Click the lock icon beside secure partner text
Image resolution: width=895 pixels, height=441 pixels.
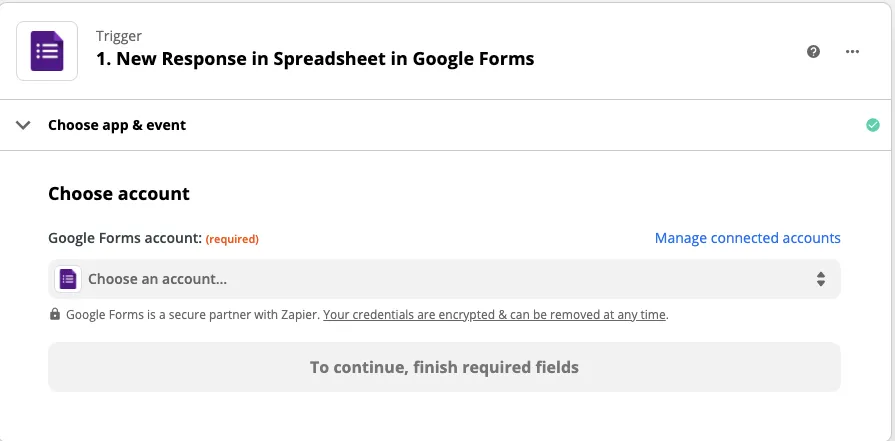55,314
